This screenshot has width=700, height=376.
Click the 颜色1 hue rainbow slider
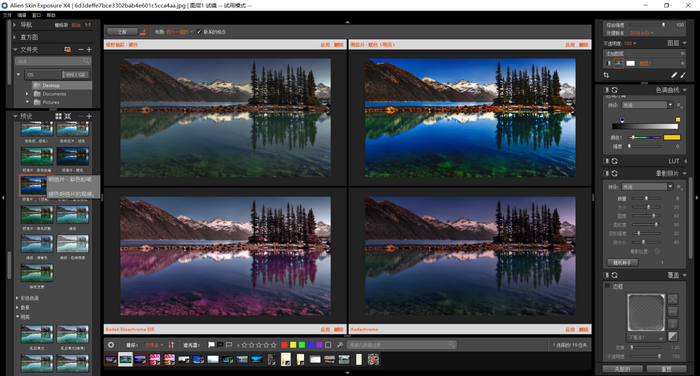point(644,138)
